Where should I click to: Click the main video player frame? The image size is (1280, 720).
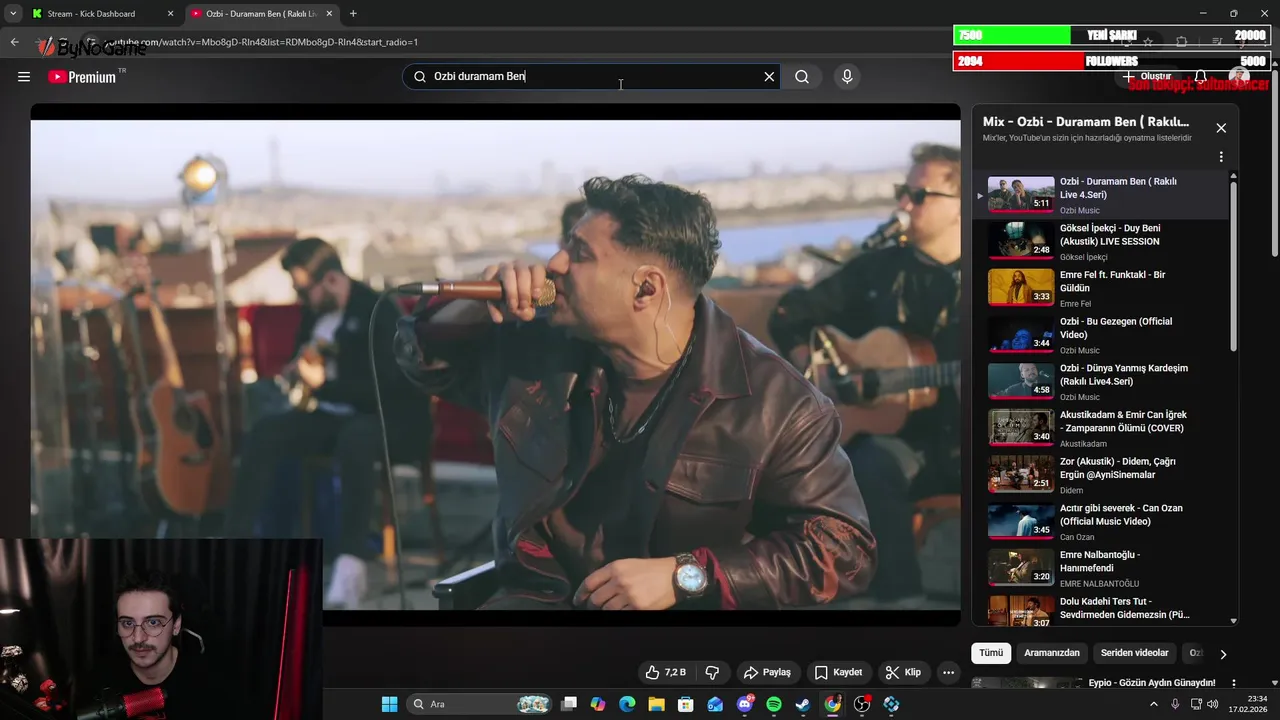tap(495, 364)
